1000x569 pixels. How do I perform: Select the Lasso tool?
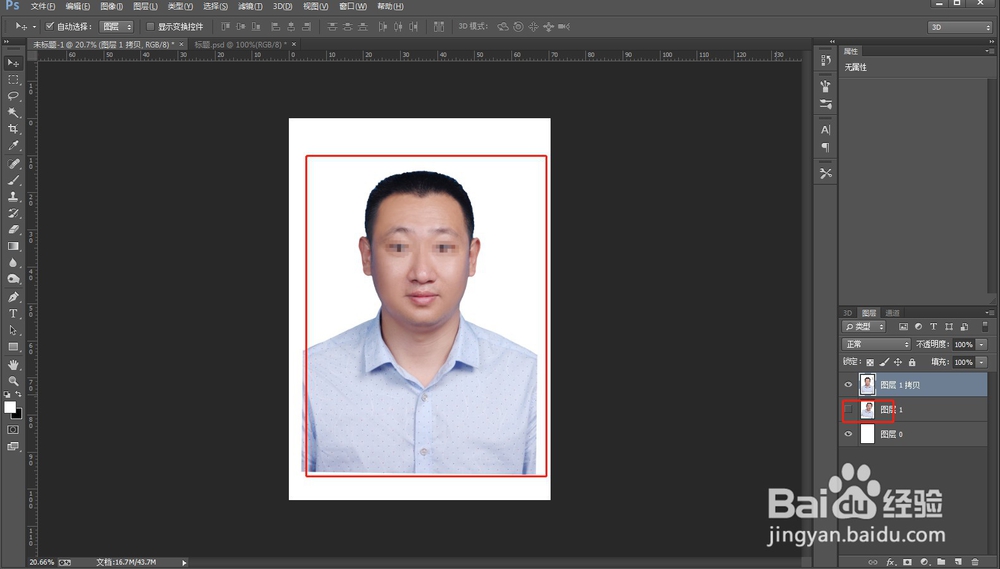(x=13, y=96)
